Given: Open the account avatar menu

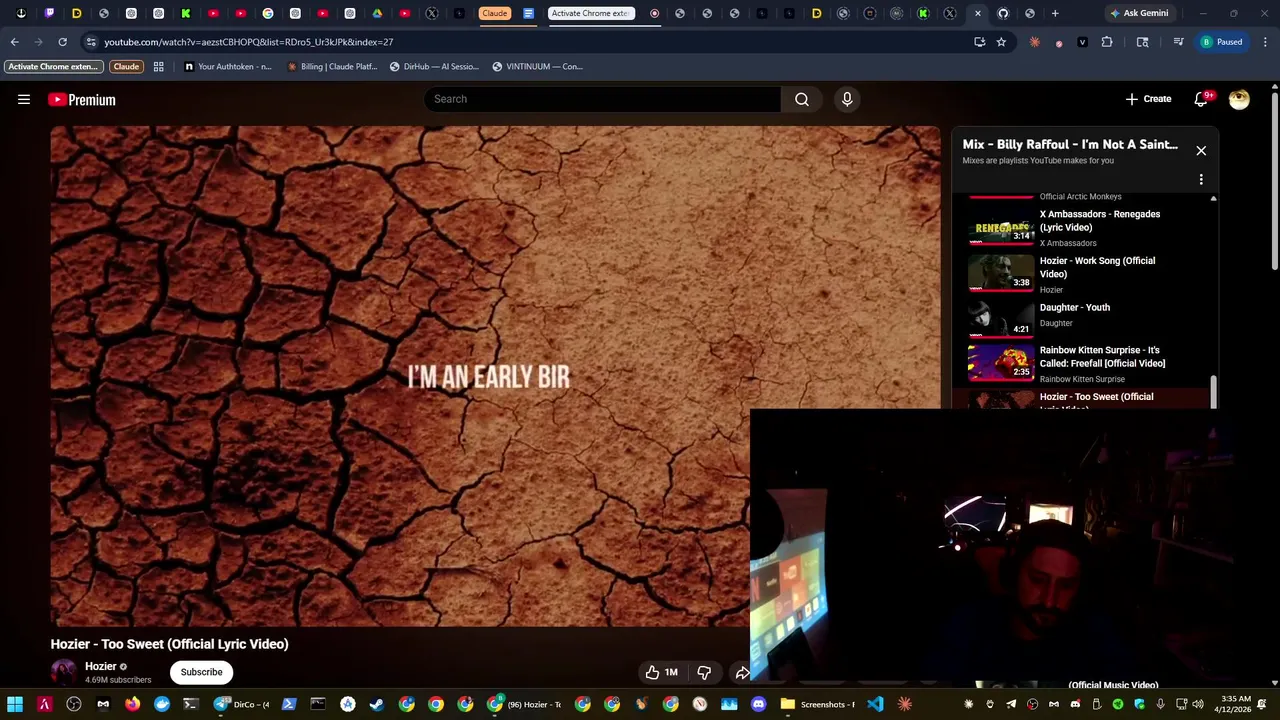Looking at the screenshot, I should point(1239,99).
